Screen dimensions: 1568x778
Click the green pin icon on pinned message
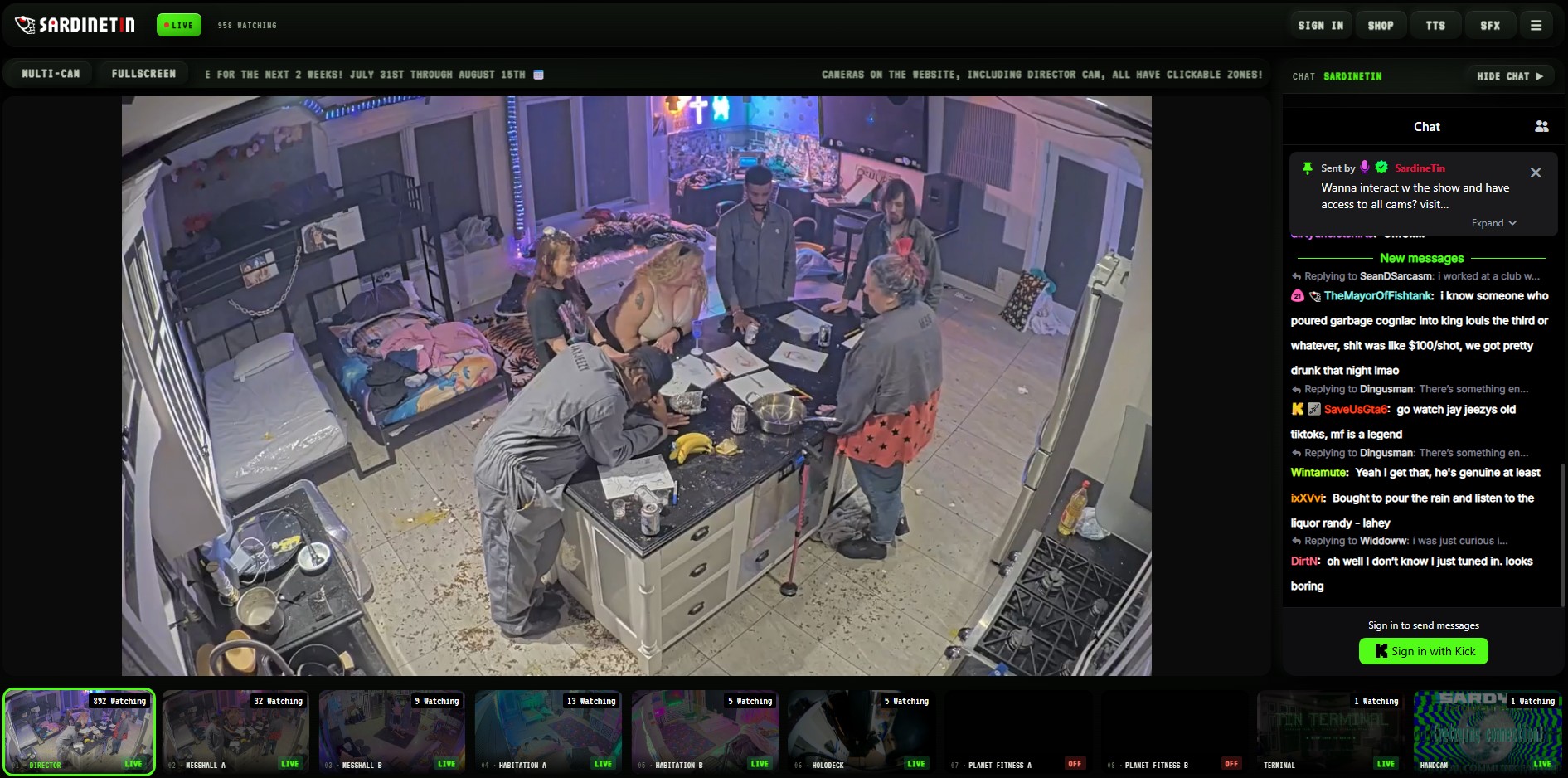point(1308,168)
